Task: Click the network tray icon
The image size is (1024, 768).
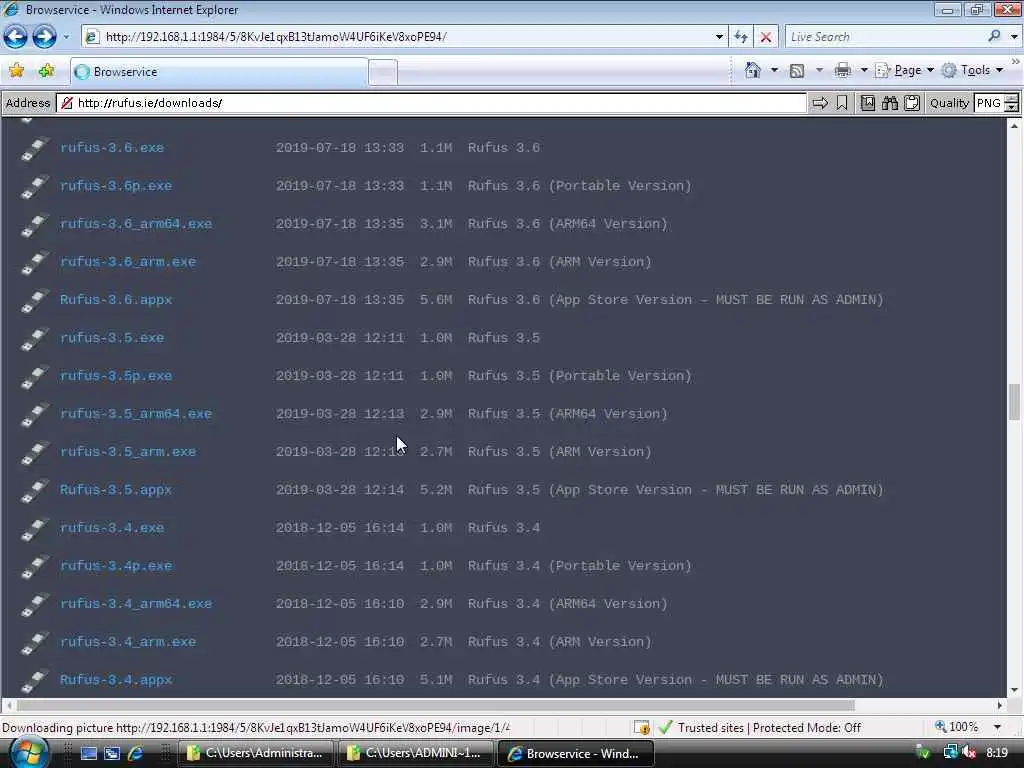Action: pos(950,753)
